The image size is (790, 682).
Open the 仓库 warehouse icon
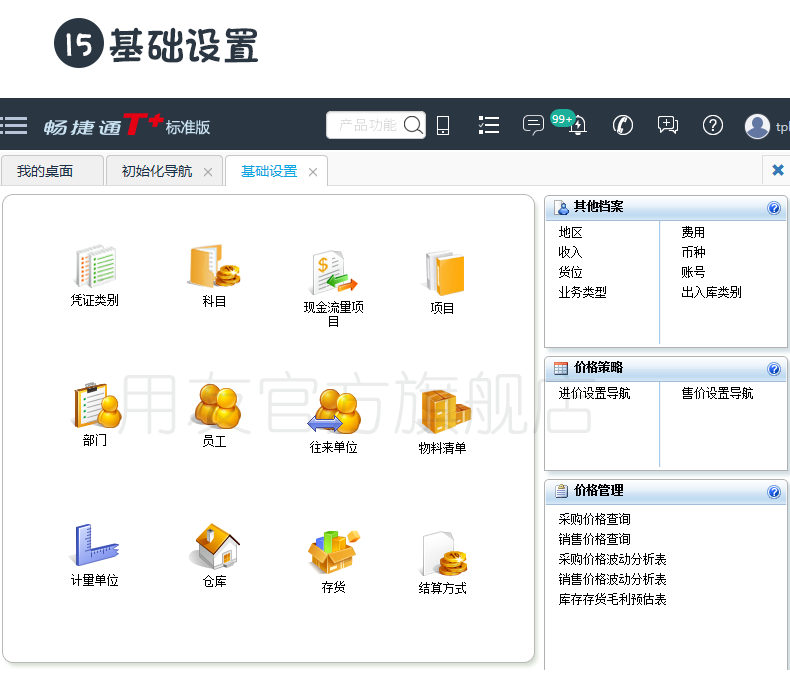214,546
